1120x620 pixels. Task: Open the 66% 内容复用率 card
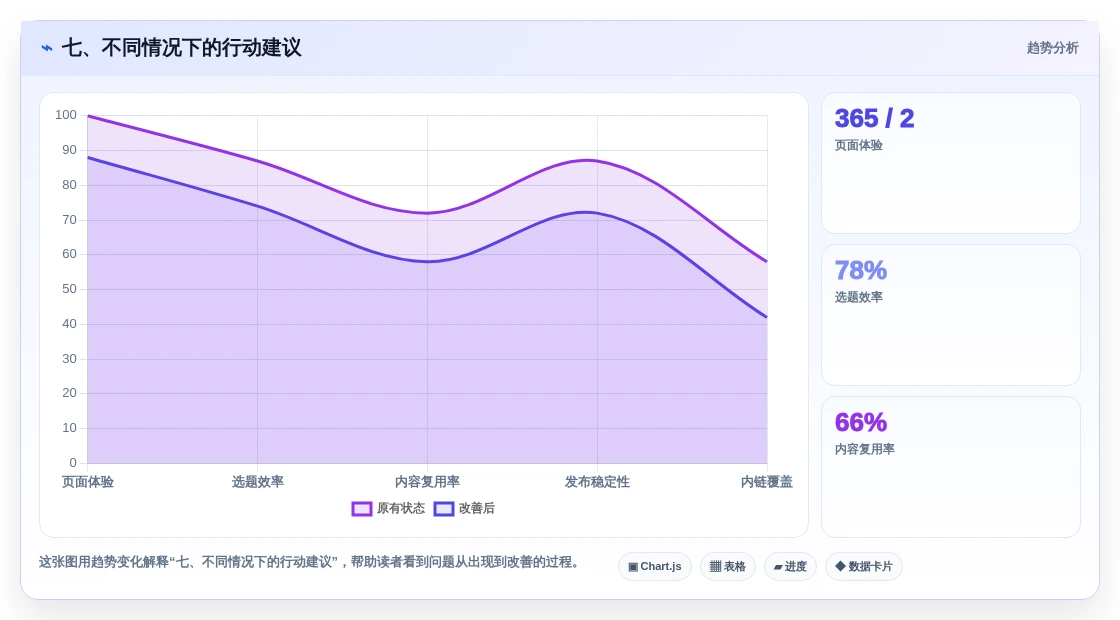pyautogui.click(x=951, y=467)
